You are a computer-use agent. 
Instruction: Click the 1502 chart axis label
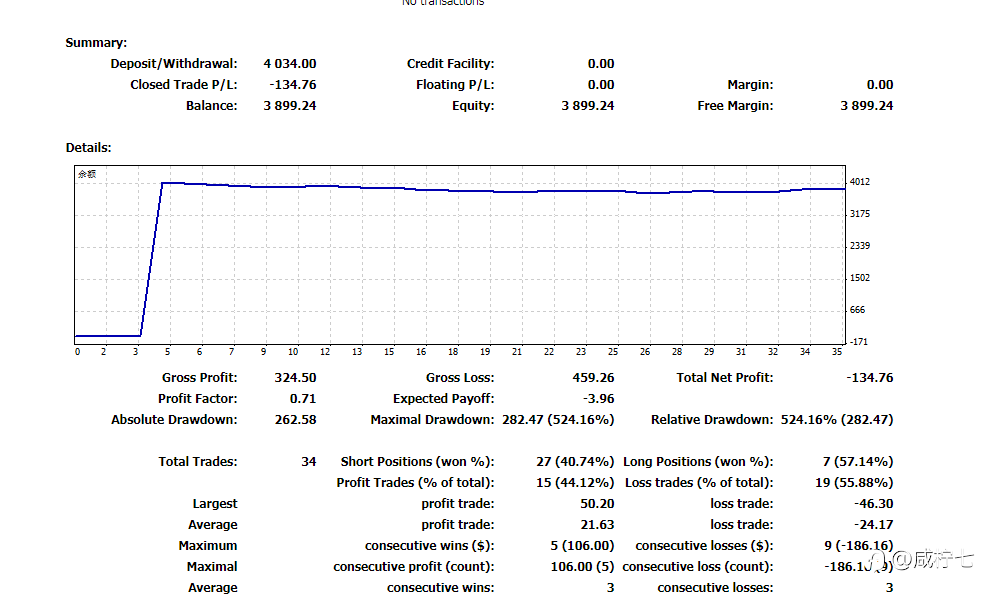(x=860, y=278)
